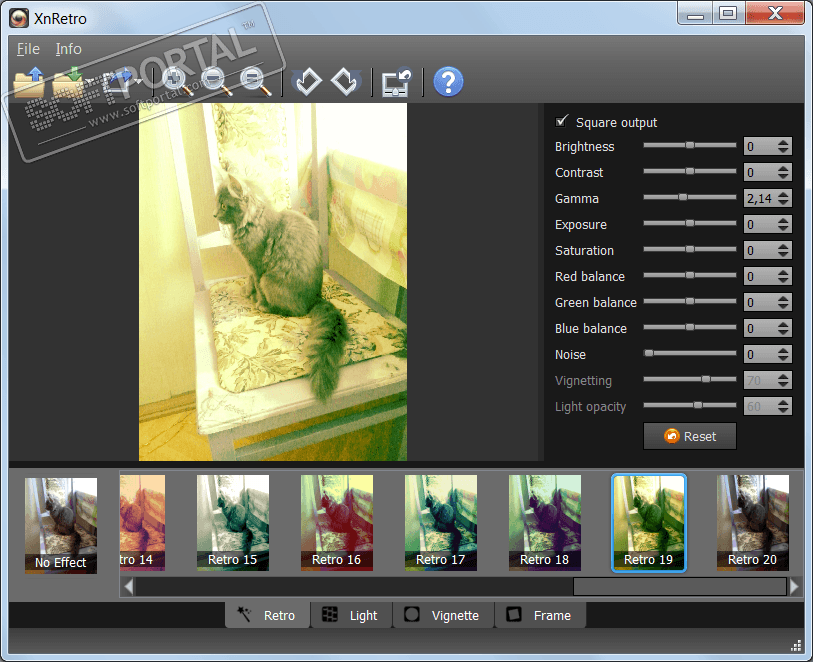Screen dimensions: 813x662
Task: Click the Red balance spinner arrows
Action: pyautogui.click(x=783, y=276)
